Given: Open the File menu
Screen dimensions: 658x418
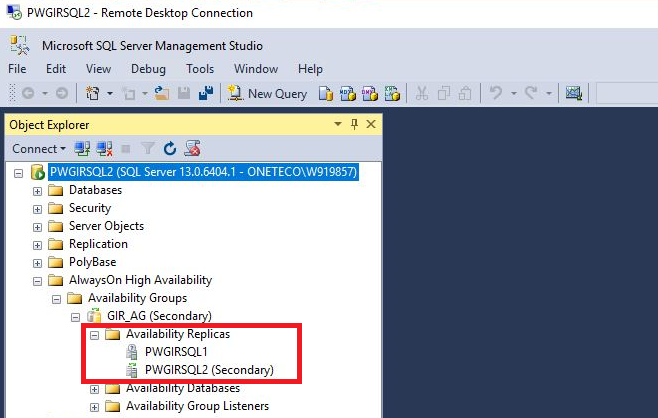Looking at the screenshot, I should [17, 69].
